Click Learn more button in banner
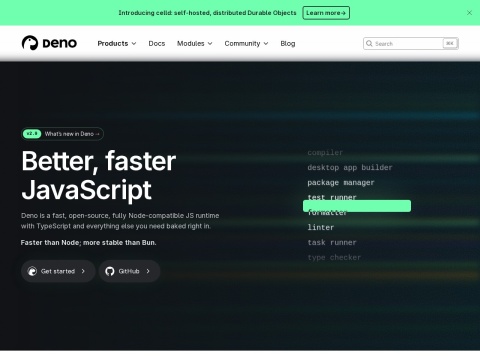Screen dimensions: 480x360 326,13
